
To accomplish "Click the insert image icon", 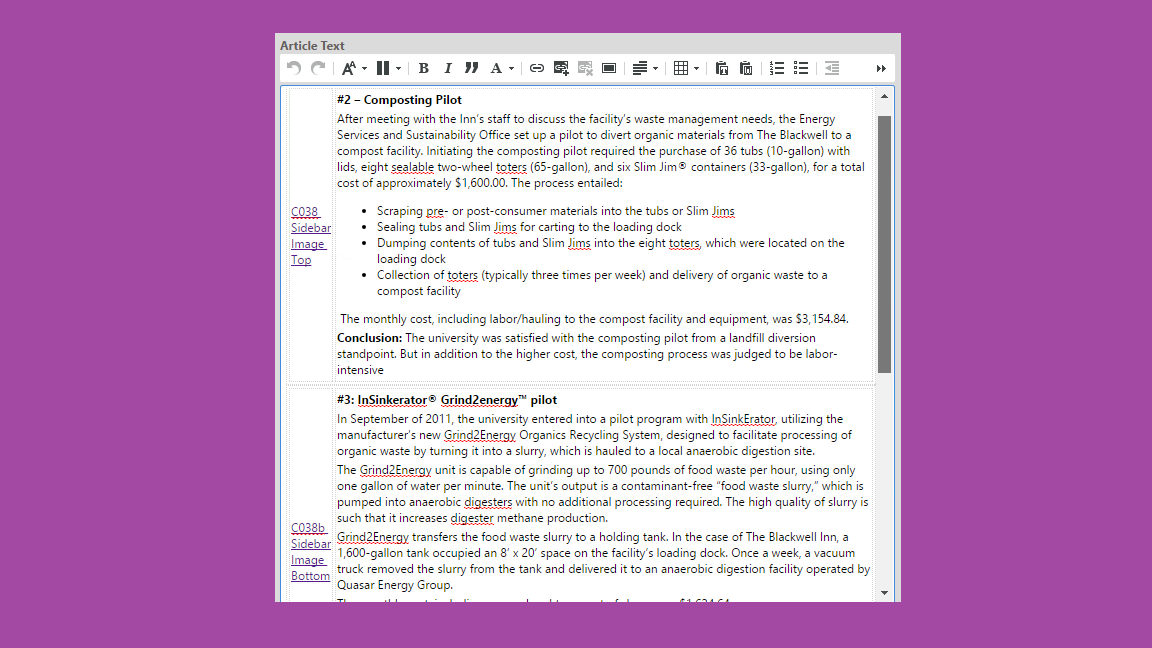I will (x=561, y=68).
